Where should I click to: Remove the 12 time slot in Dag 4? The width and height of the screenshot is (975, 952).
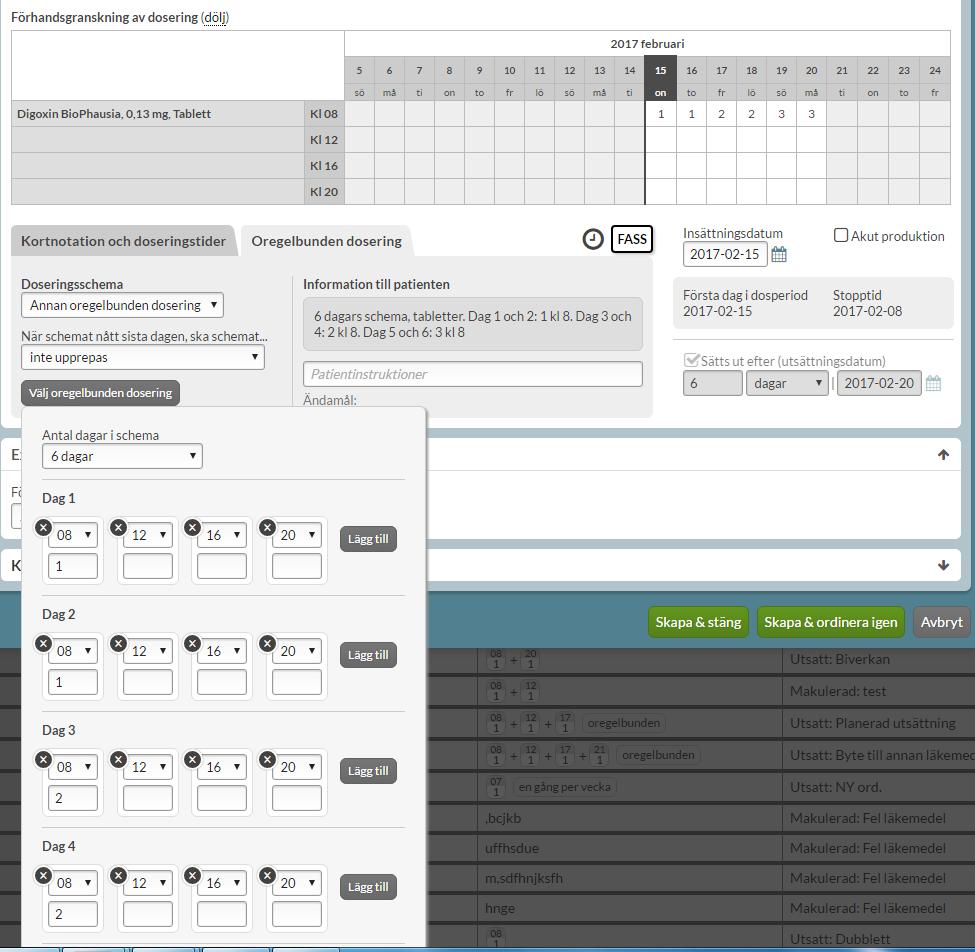118,876
